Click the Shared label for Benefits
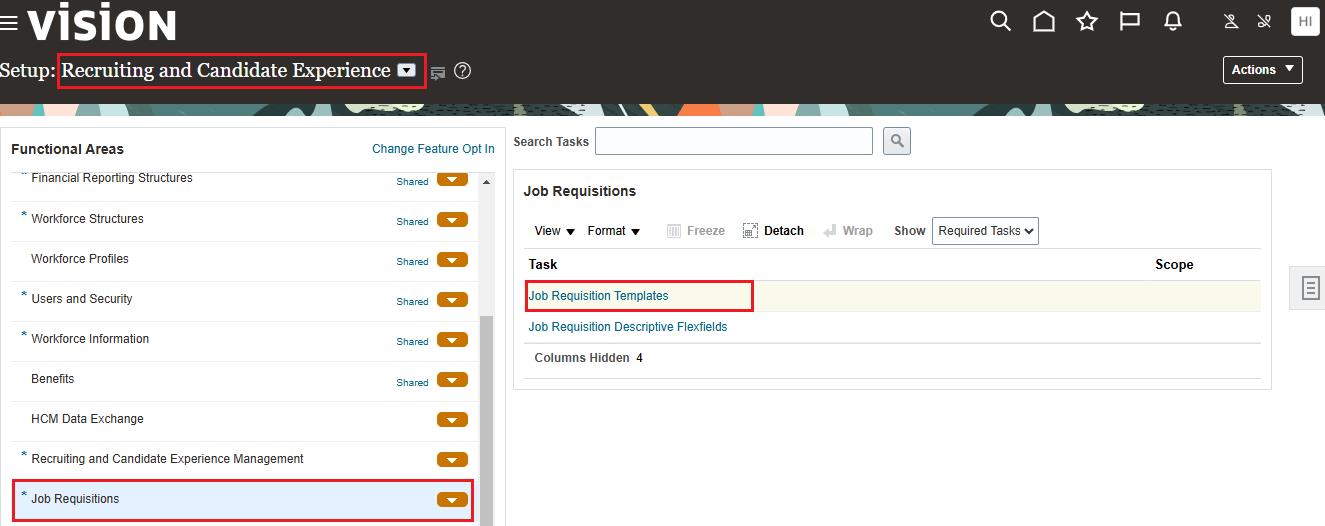The image size is (1325, 526). coord(412,382)
